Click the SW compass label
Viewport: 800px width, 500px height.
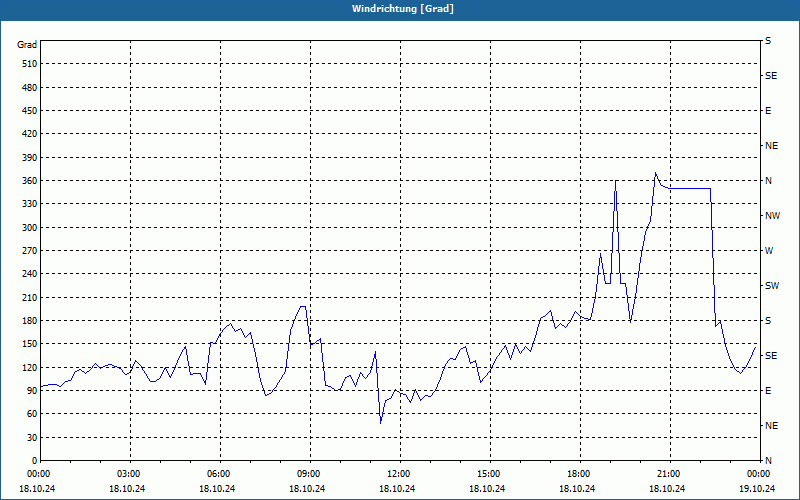click(x=772, y=286)
